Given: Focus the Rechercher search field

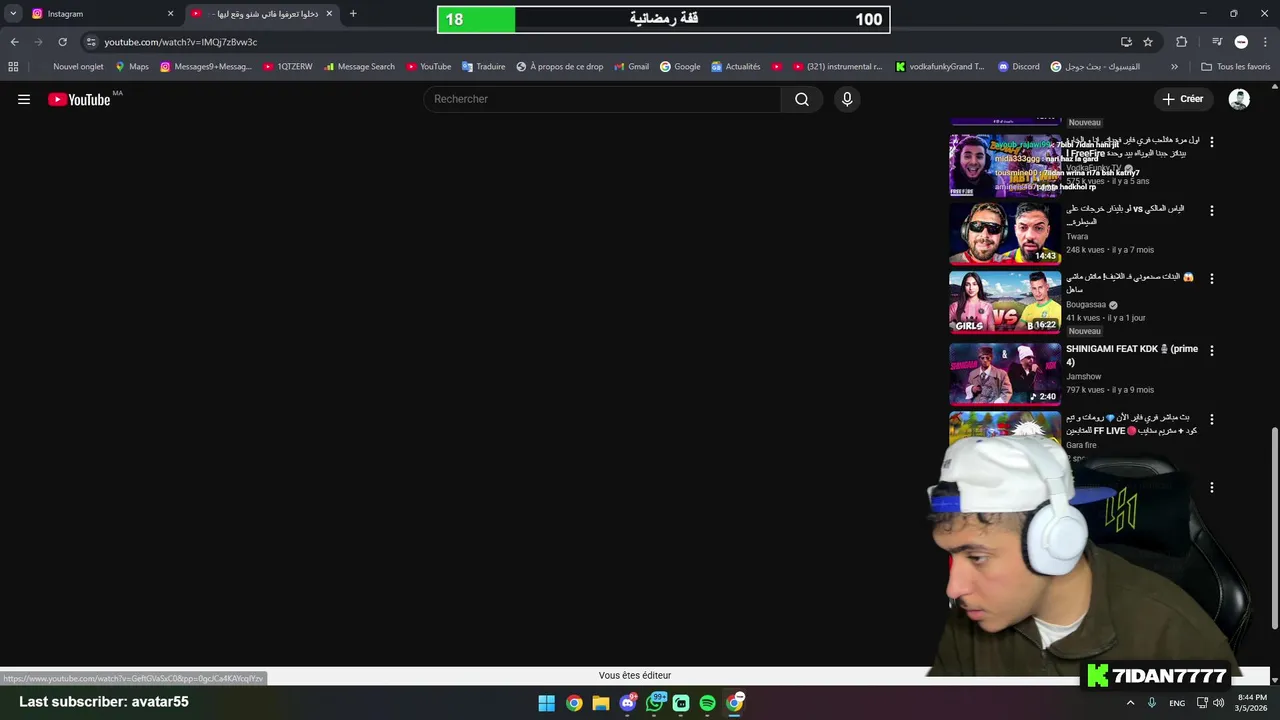Looking at the screenshot, I should [x=602, y=99].
